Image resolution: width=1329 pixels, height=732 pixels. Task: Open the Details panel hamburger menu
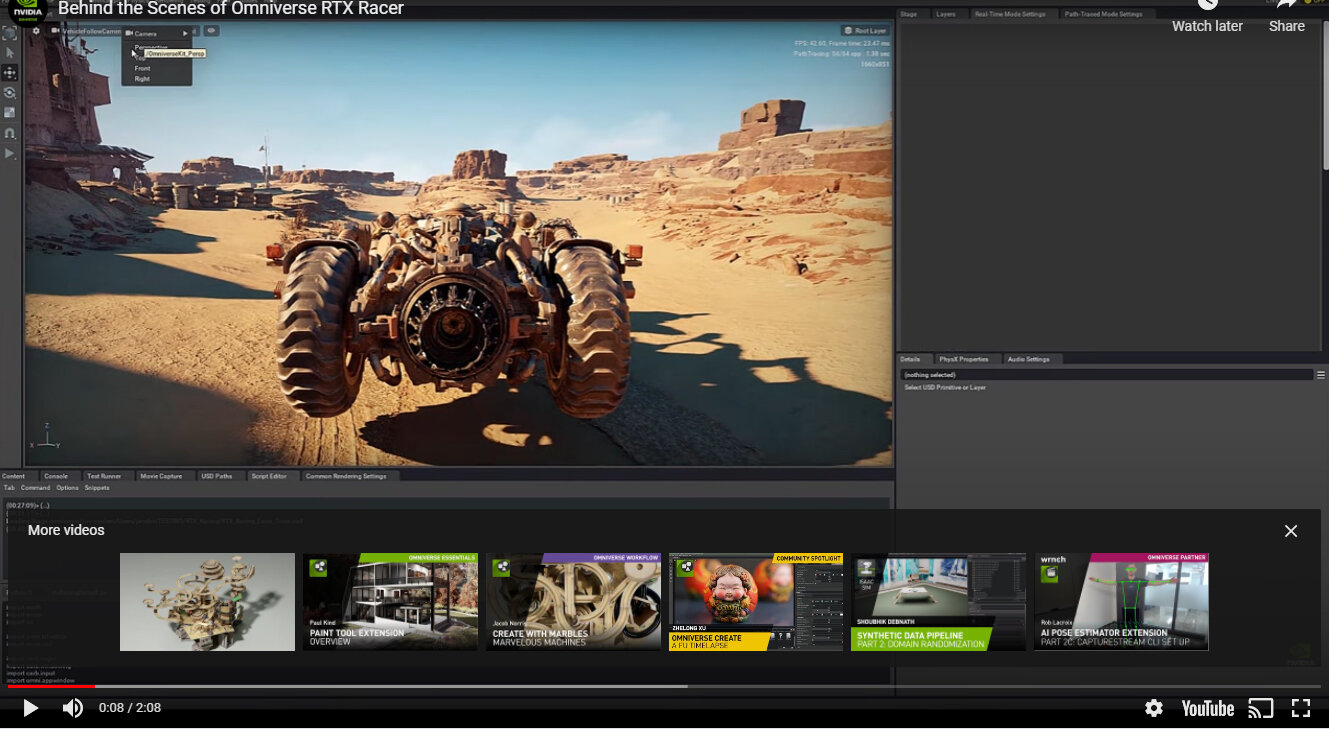1321,375
